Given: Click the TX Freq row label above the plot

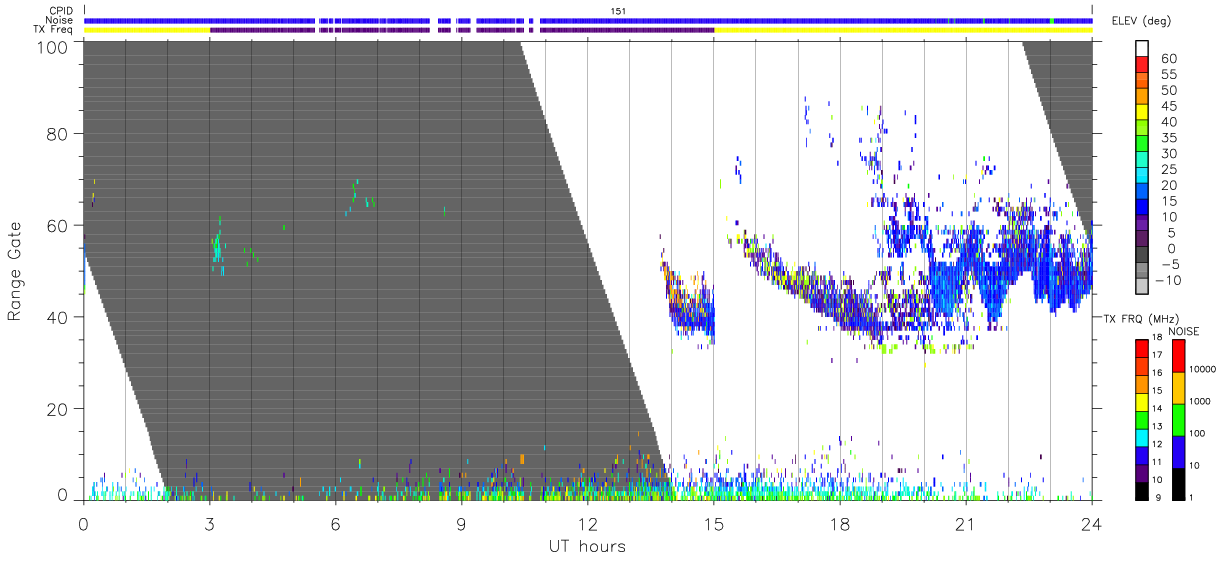Looking at the screenshot, I should [x=52, y=30].
